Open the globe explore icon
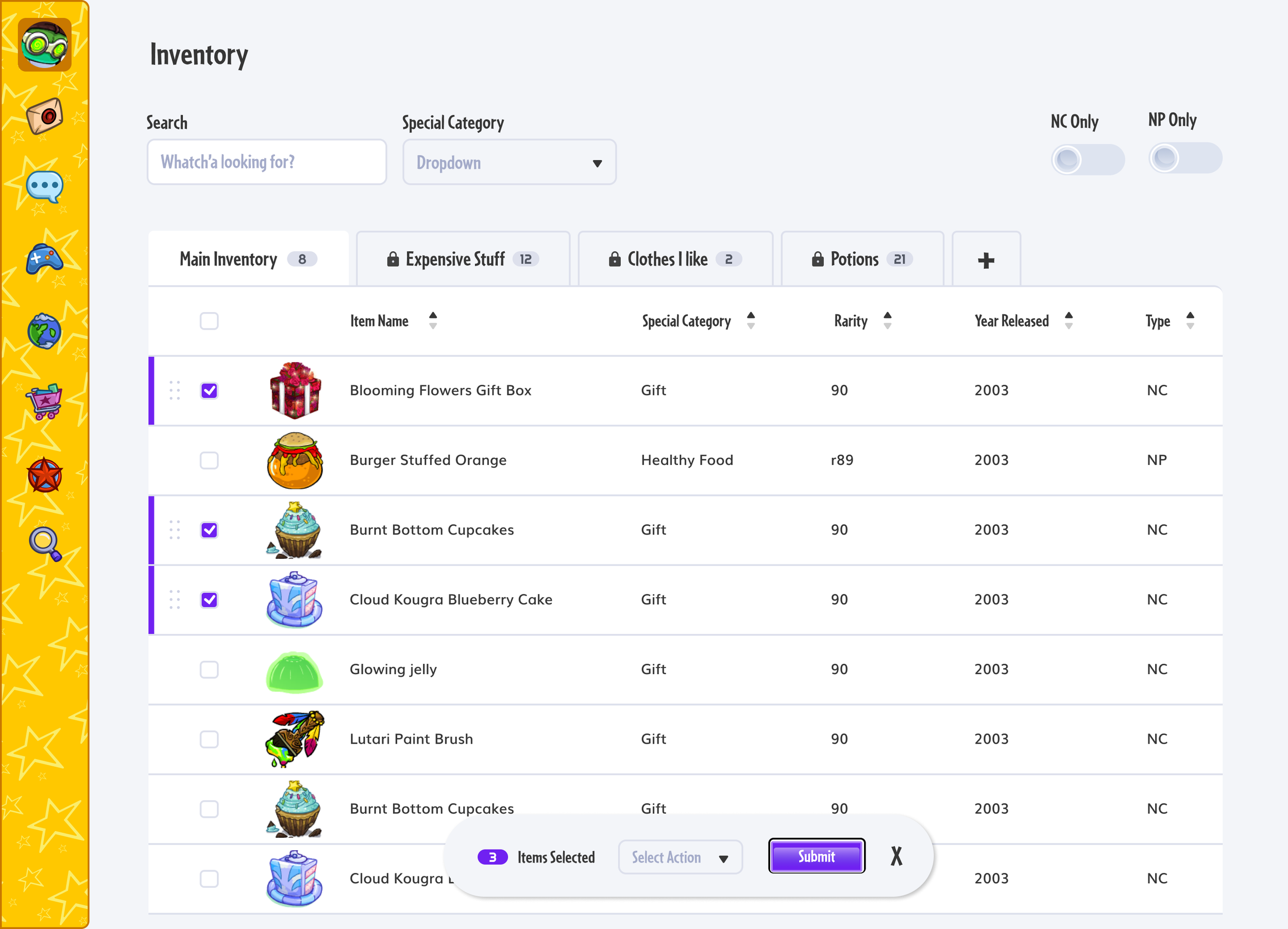Screen dimensions: 1288x929 pos(44,331)
